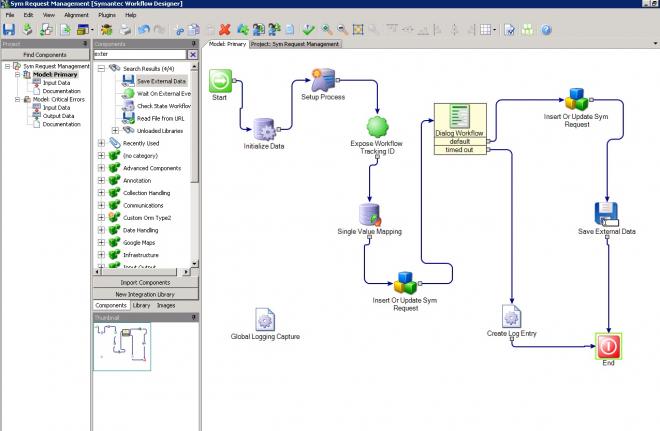Expand the Recently Used category

(x=101, y=143)
